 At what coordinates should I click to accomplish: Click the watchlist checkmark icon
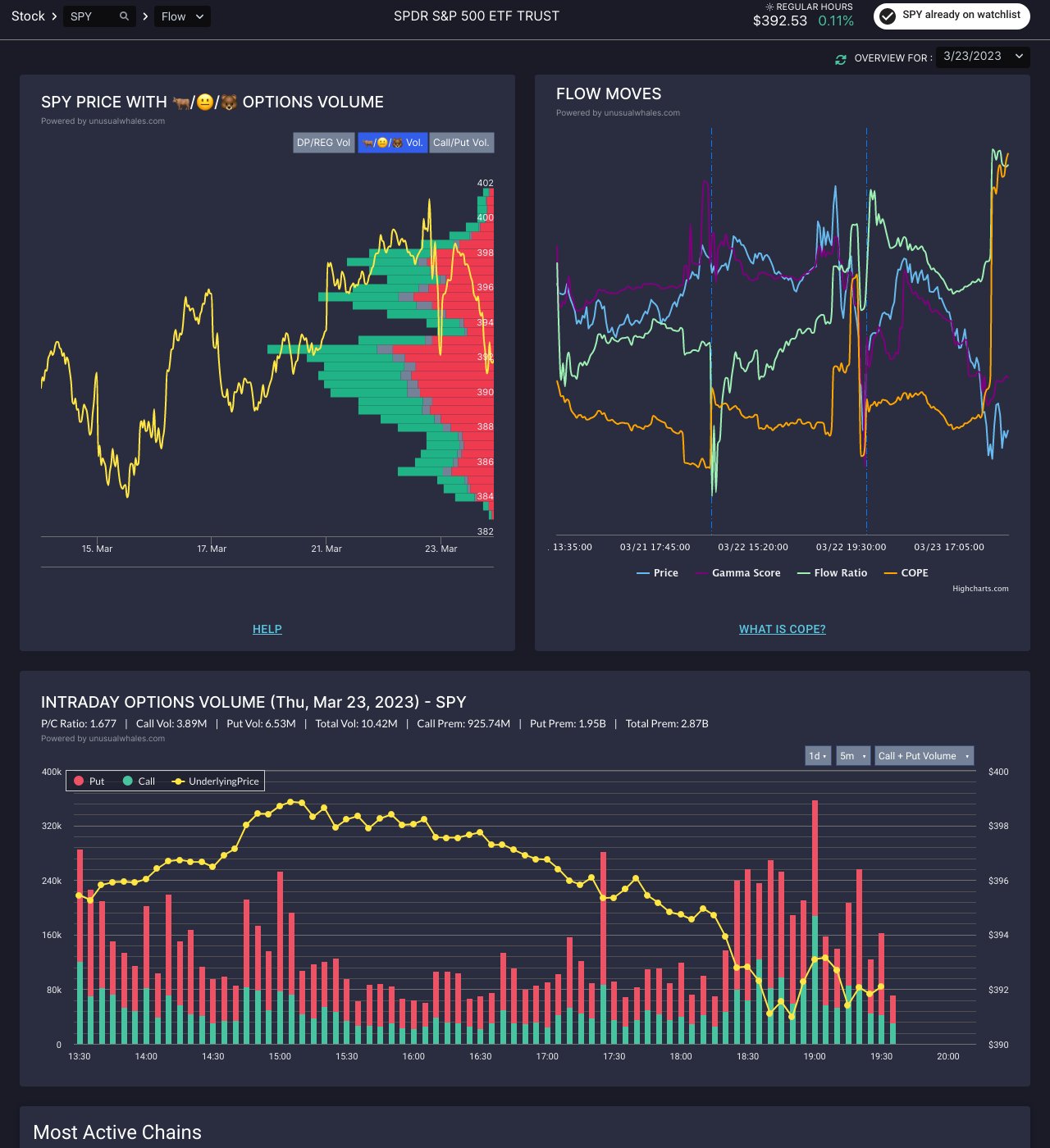pyautogui.click(x=888, y=16)
